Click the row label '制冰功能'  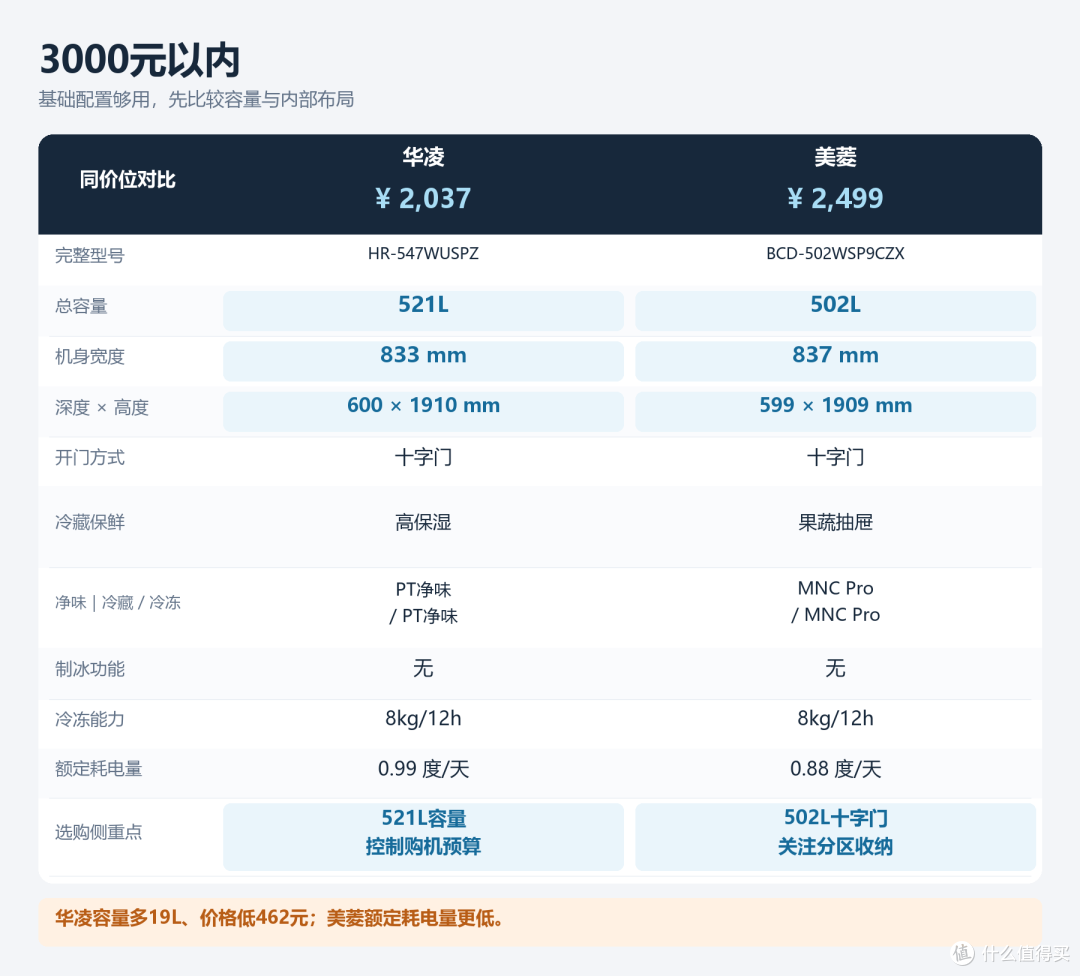(90, 669)
